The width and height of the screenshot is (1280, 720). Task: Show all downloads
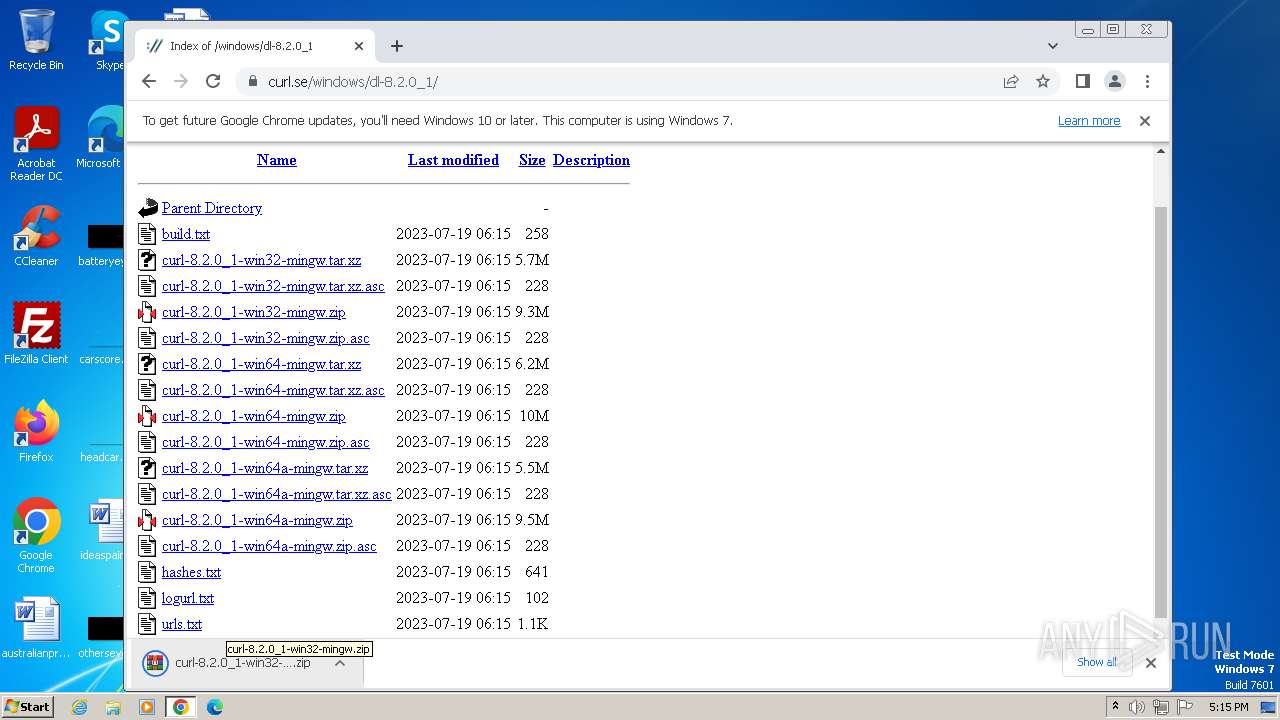[x=1097, y=662]
